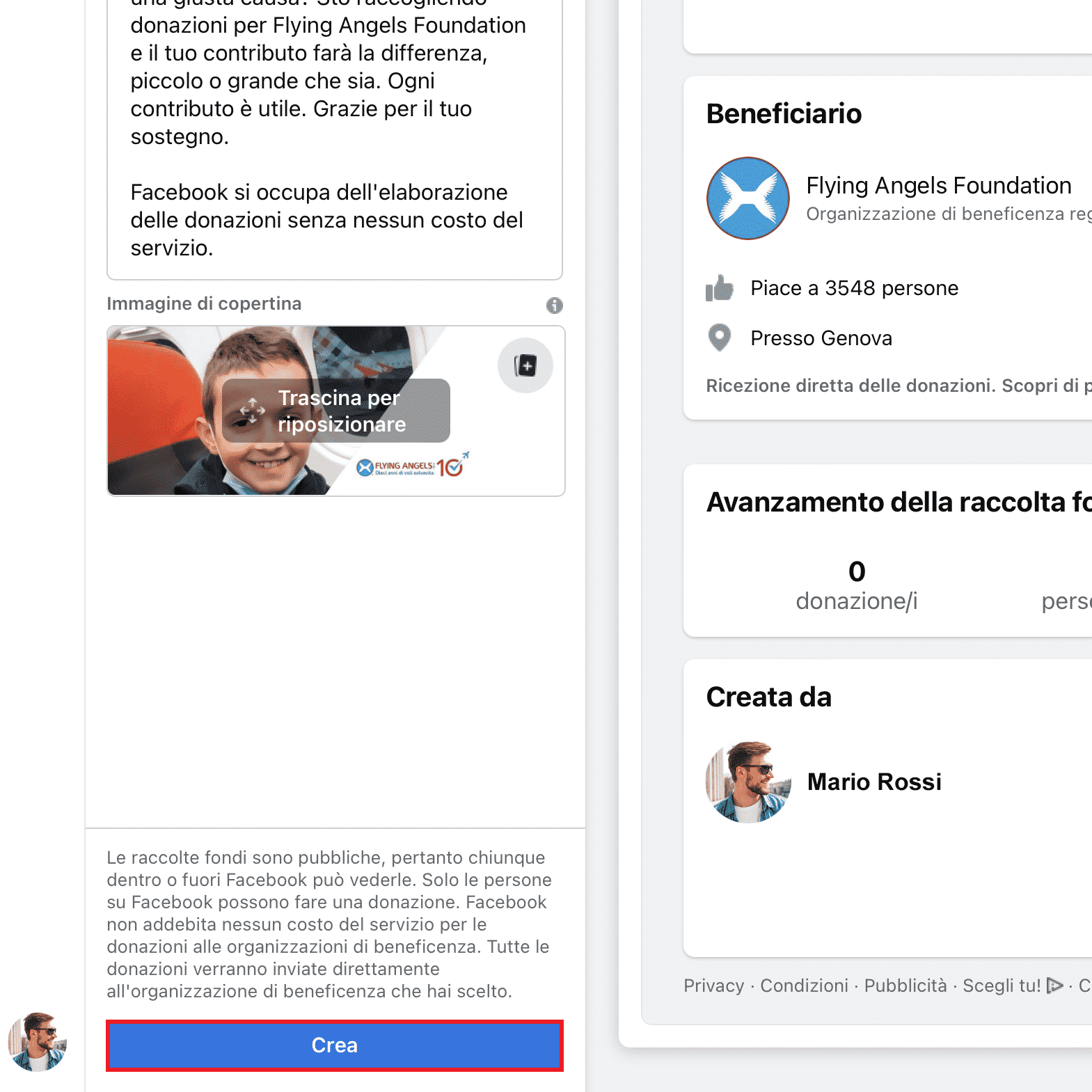Open the Privacy footer link
Image resolution: width=1092 pixels, height=1092 pixels.
click(714, 986)
